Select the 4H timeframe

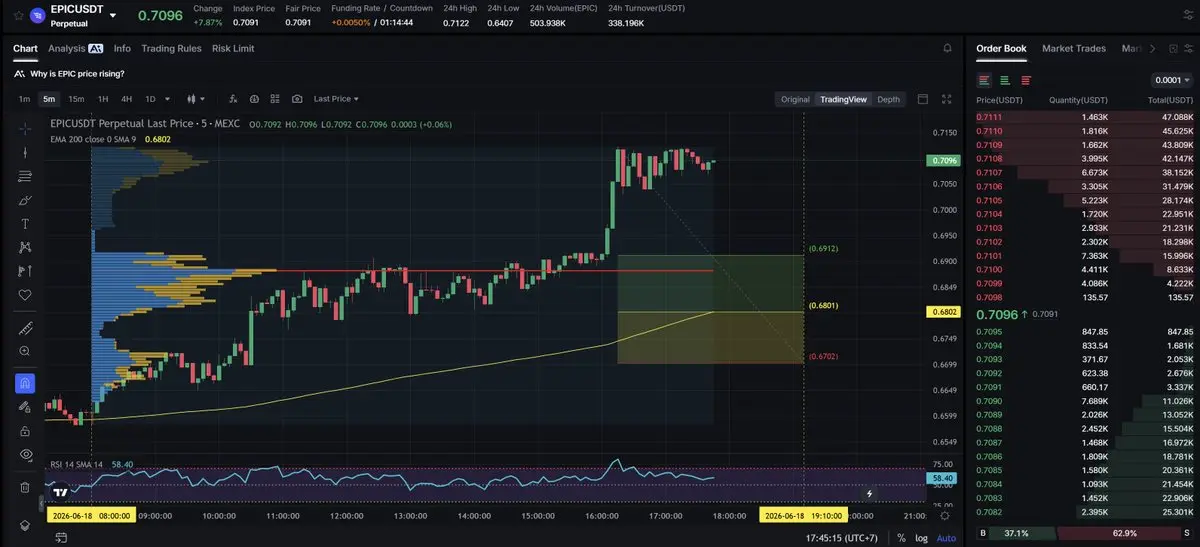pyautogui.click(x=127, y=99)
